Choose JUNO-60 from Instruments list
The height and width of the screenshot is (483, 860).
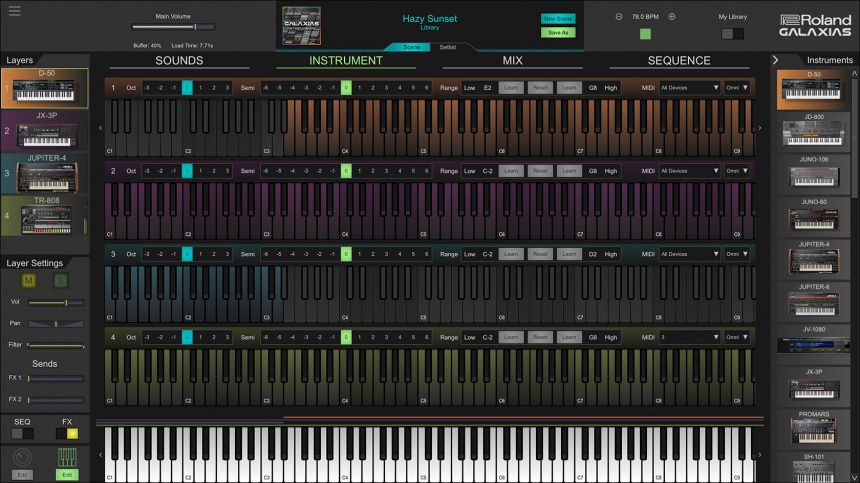(x=813, y=216)
